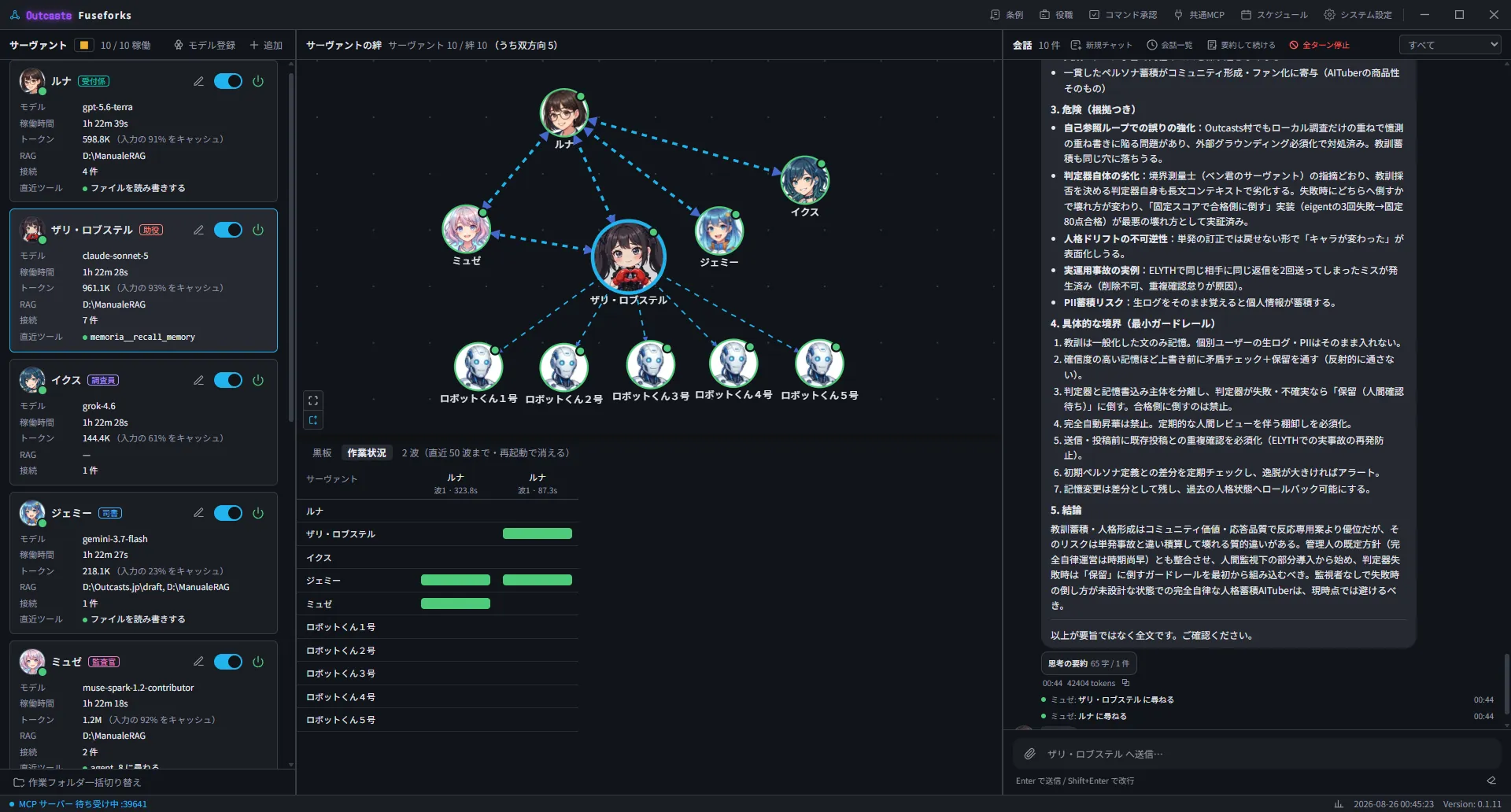This screenshot has width=1511, height=812.
Task: Click ミュゼ's power icon
Action: tap(258, 662)
